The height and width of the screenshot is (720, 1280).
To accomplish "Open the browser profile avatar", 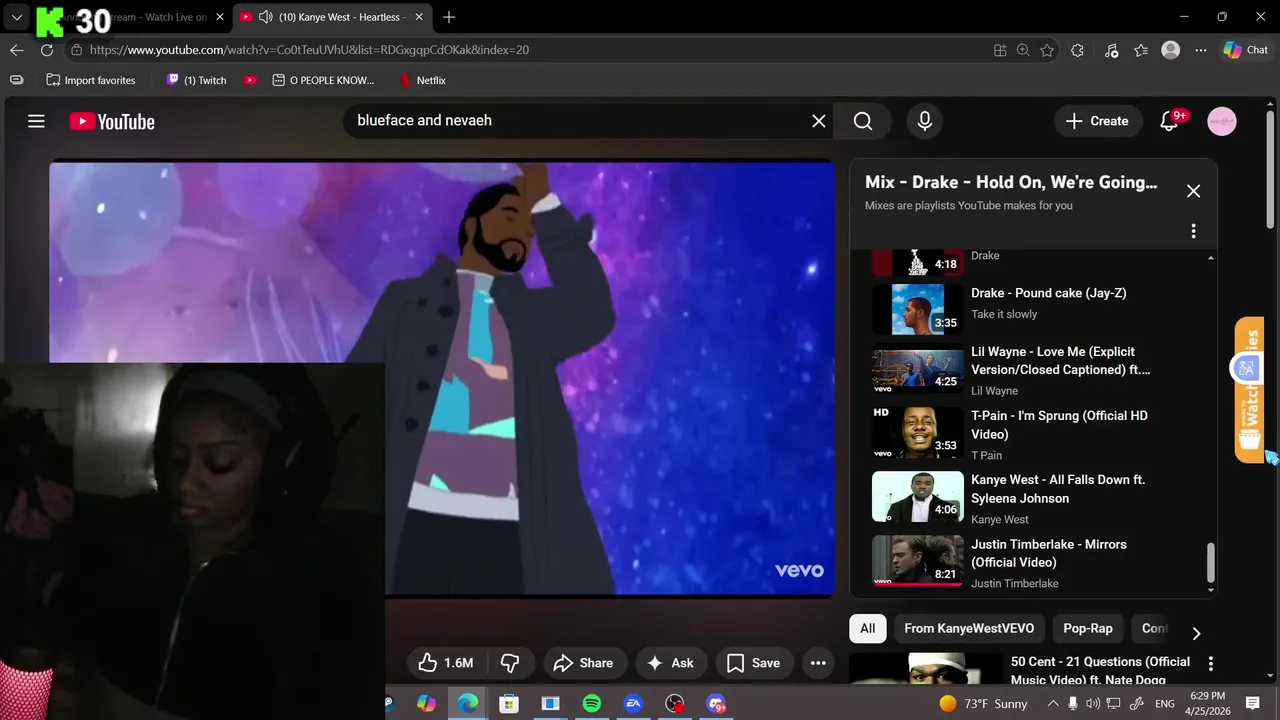I will pos(1171,50).
